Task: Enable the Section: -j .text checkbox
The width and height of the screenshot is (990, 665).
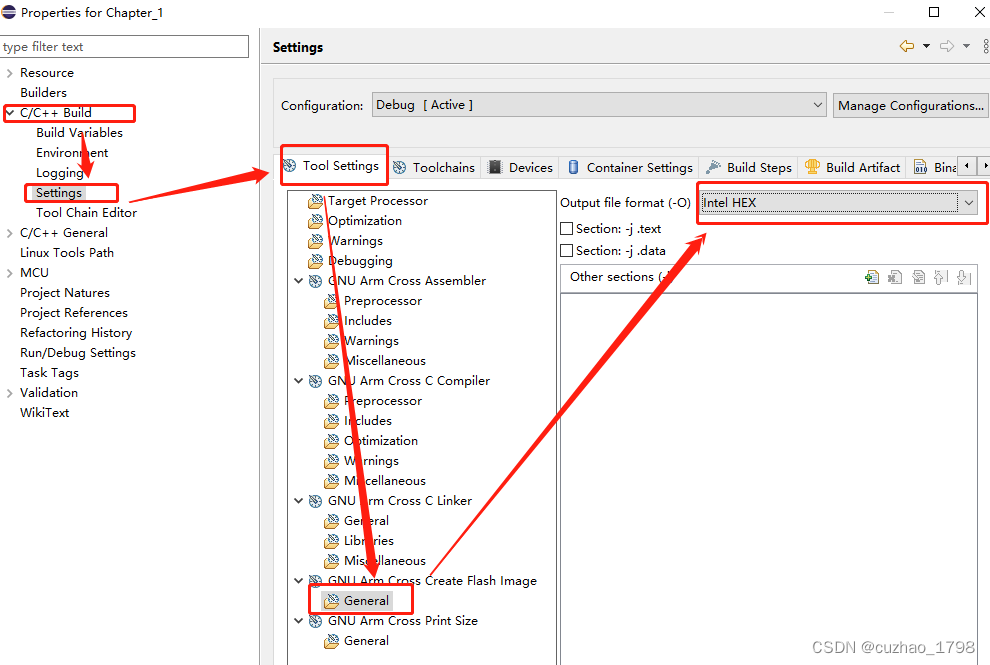Action: (566, 229)
